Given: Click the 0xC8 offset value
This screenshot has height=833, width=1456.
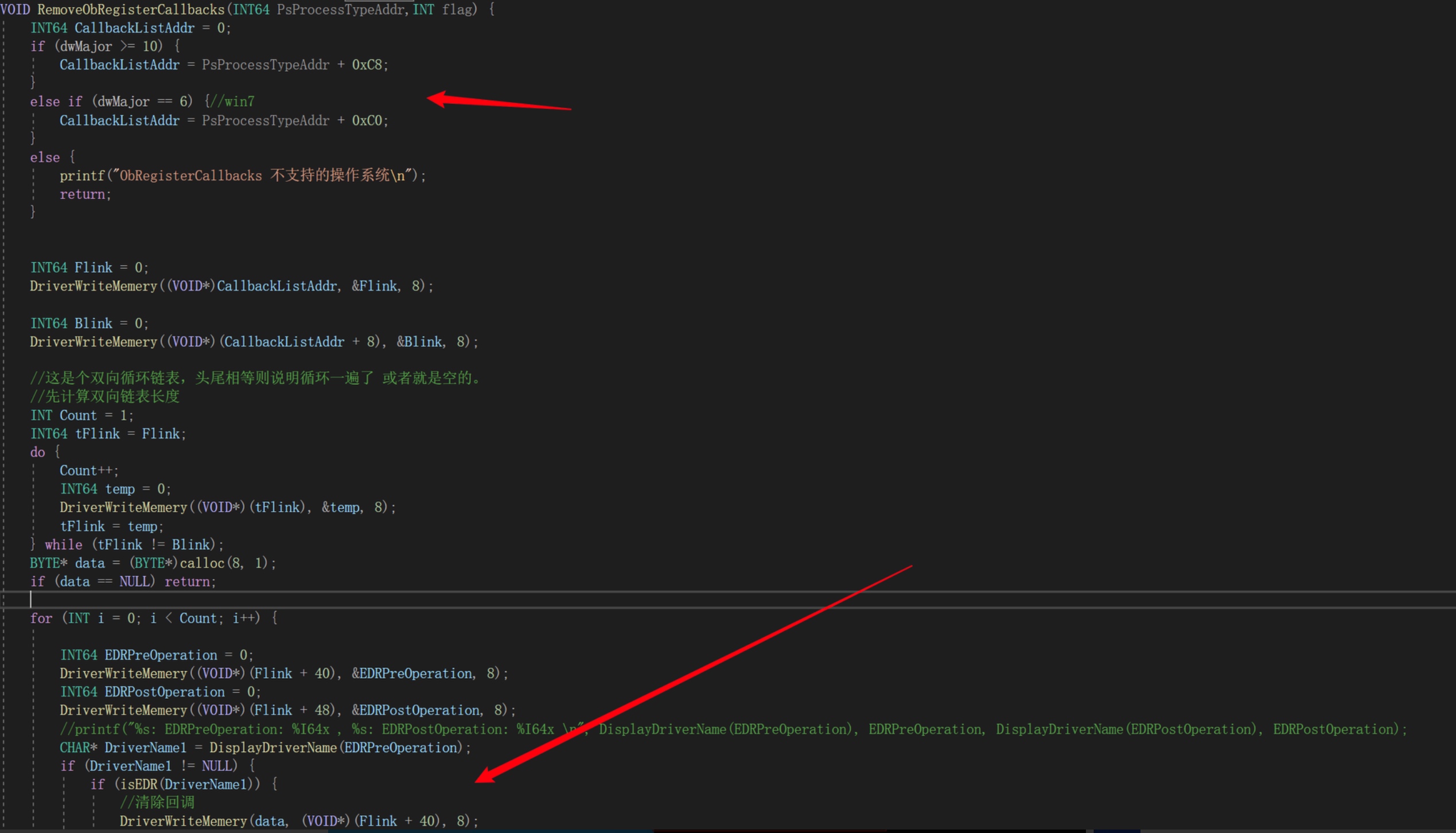Looking at the screenshot, I should 367,65.
